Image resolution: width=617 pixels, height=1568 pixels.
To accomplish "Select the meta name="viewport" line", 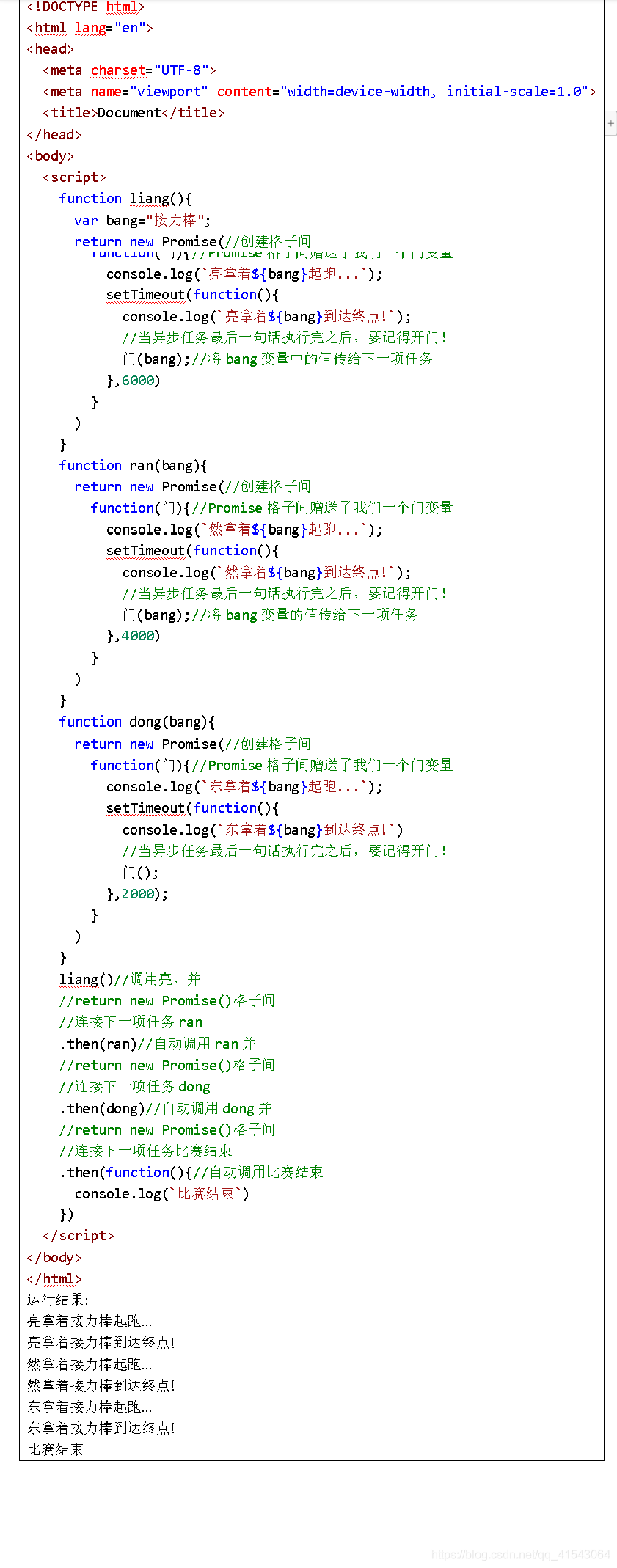I will [x=319, y=92].
